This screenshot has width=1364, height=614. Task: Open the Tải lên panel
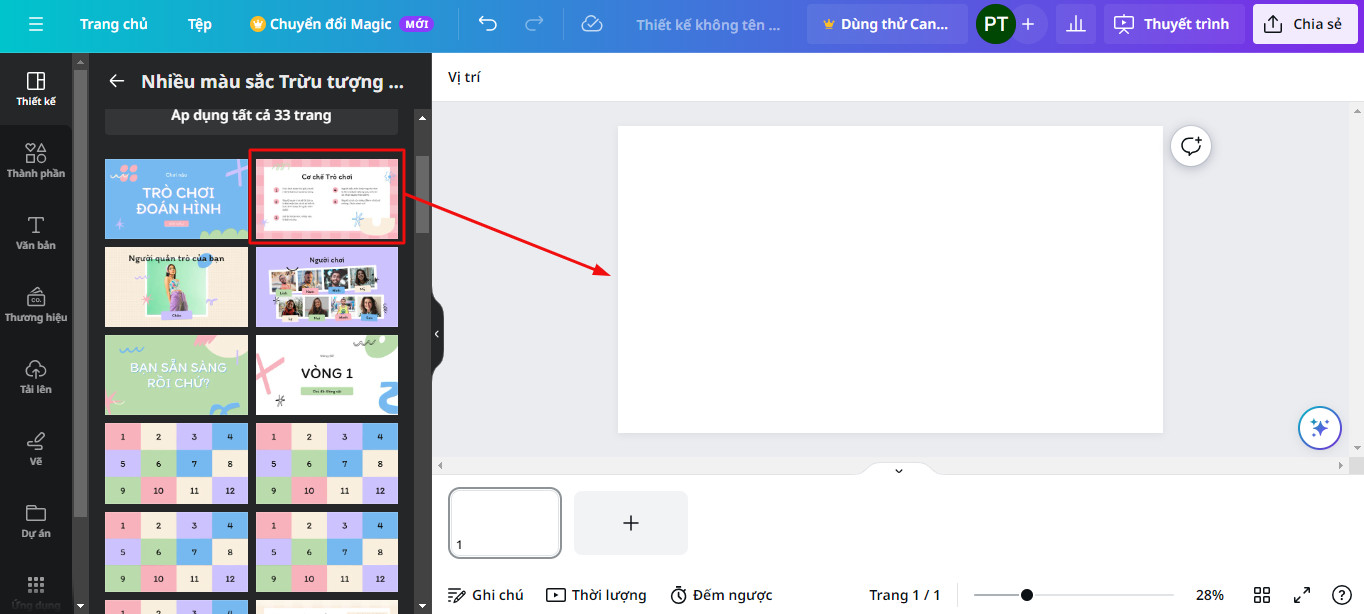point(36,378)
